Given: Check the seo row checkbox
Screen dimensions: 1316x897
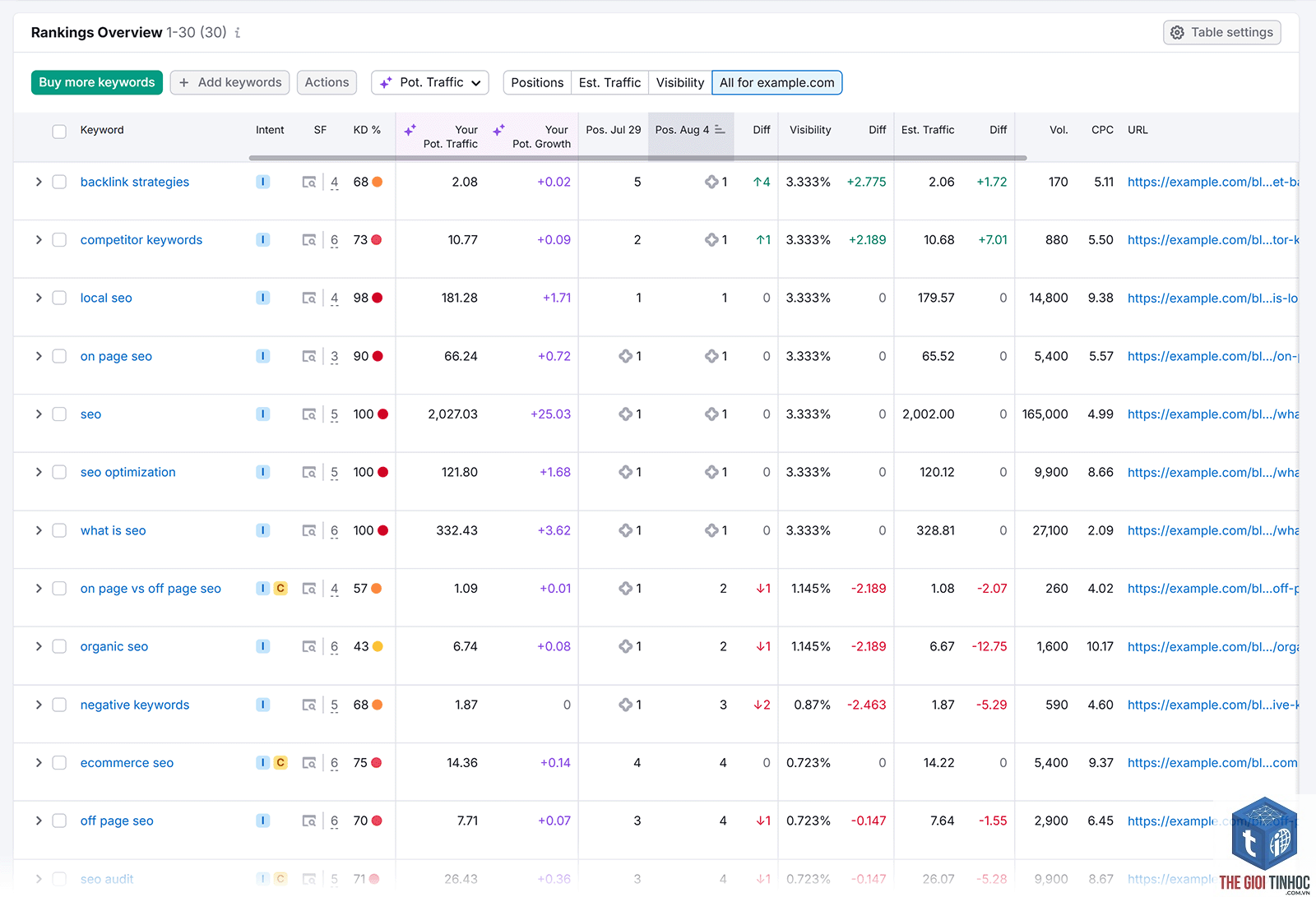Looking at the screenshot, I should click(x=59, y=414).
